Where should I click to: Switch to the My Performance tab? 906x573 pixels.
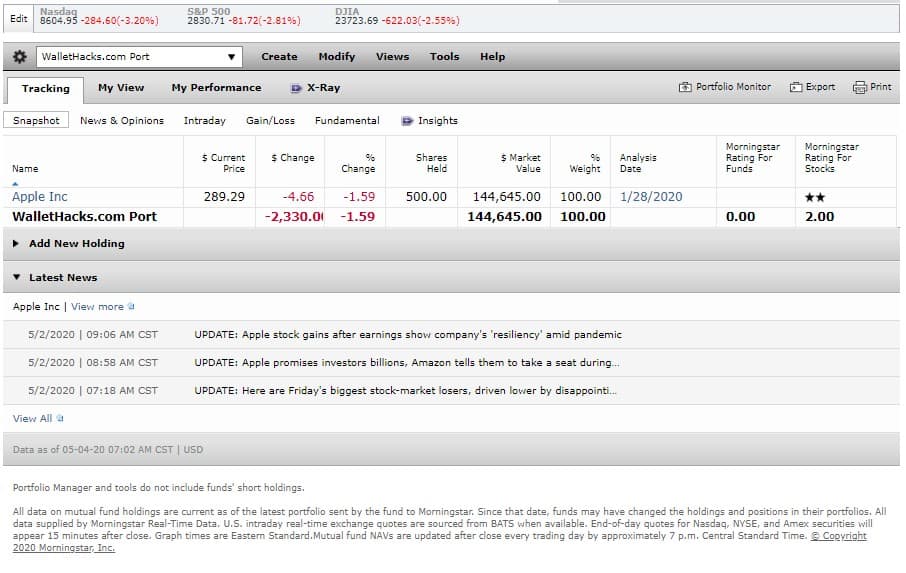coord(216,88)
